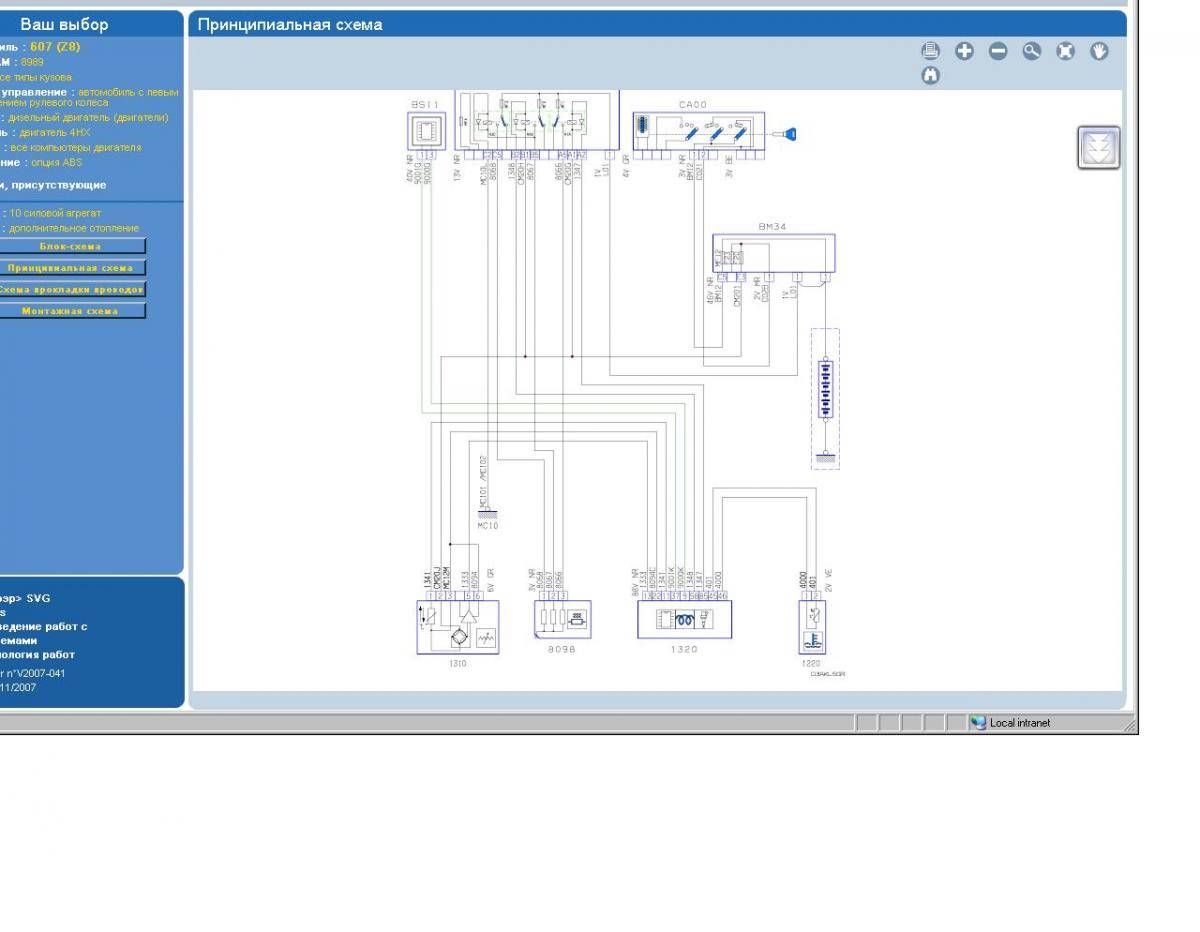Image resolution: width=1200 pixels, height=932 pixels.
Task: Open Схема прокладки проводов
Action: point(70,289)
